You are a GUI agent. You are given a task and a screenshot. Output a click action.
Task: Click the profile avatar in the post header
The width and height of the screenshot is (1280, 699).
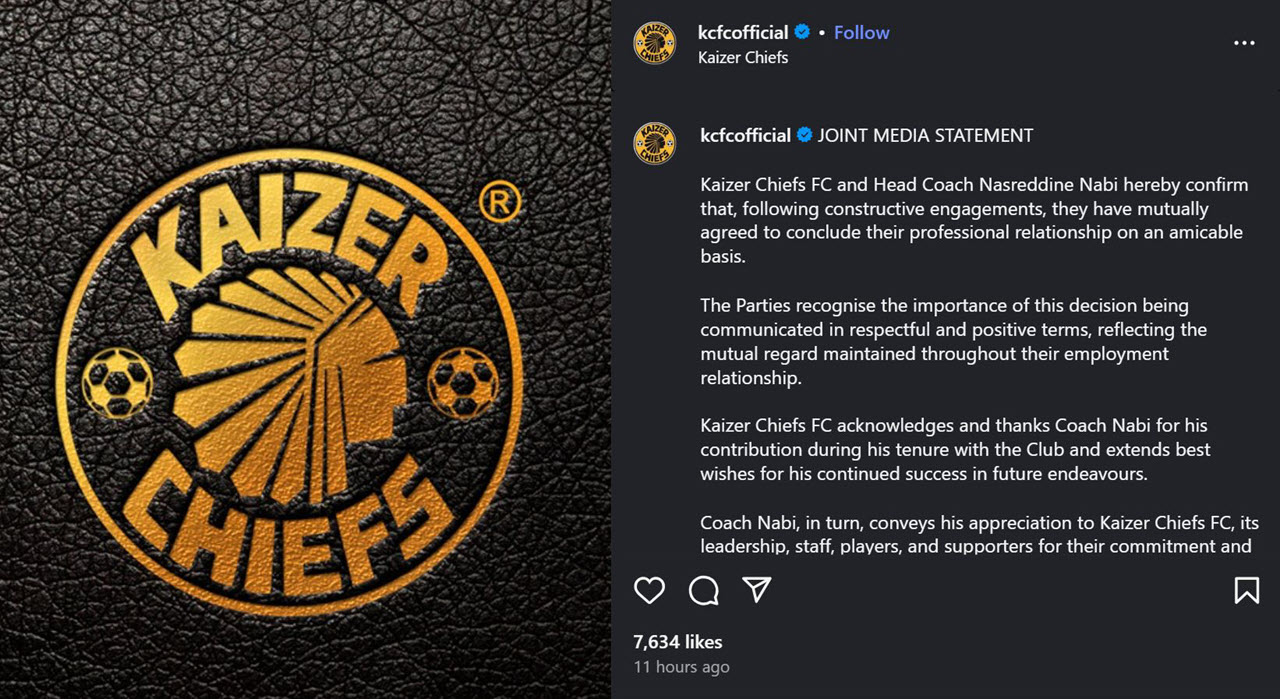(655, 44)
